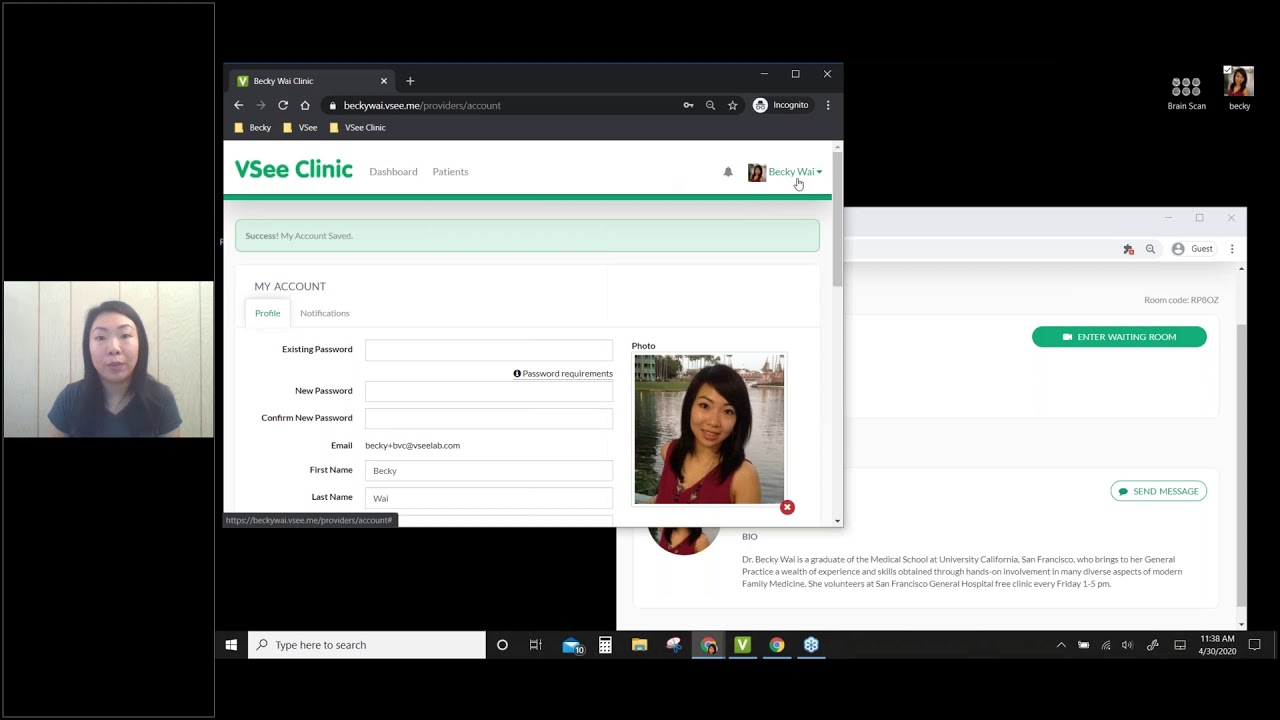Open a new tab with plus button
Viewport: 1280px width, 720px height.
(x=410, y=81)
